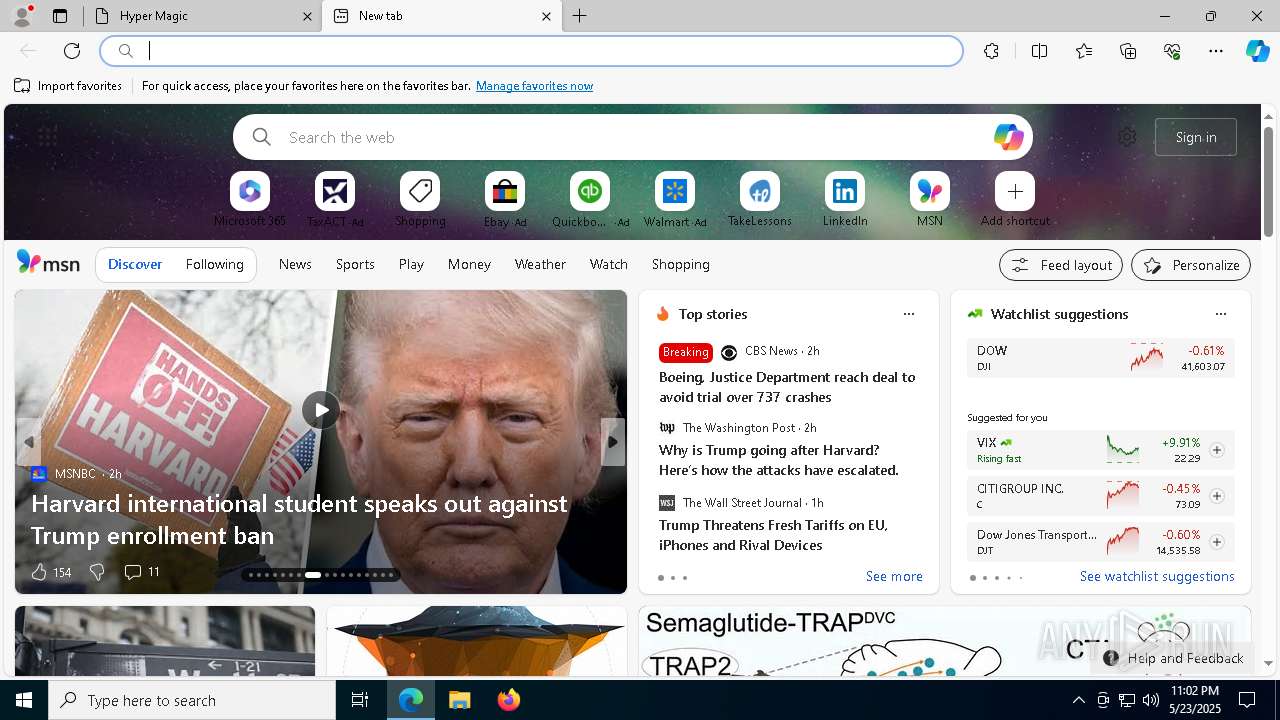Screen dimensions: 1280x720
Task: Open the Copilot sidebar icon
Action: tap(1257, 51)
